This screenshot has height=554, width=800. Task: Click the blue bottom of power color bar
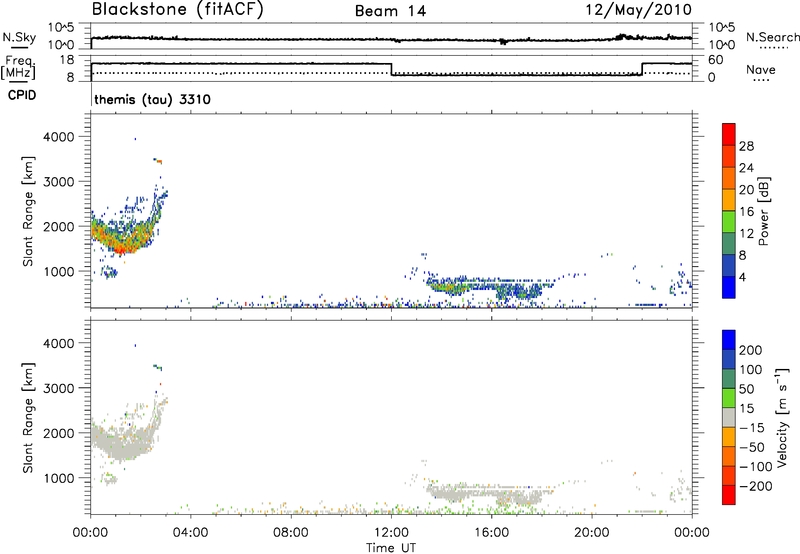729,287
